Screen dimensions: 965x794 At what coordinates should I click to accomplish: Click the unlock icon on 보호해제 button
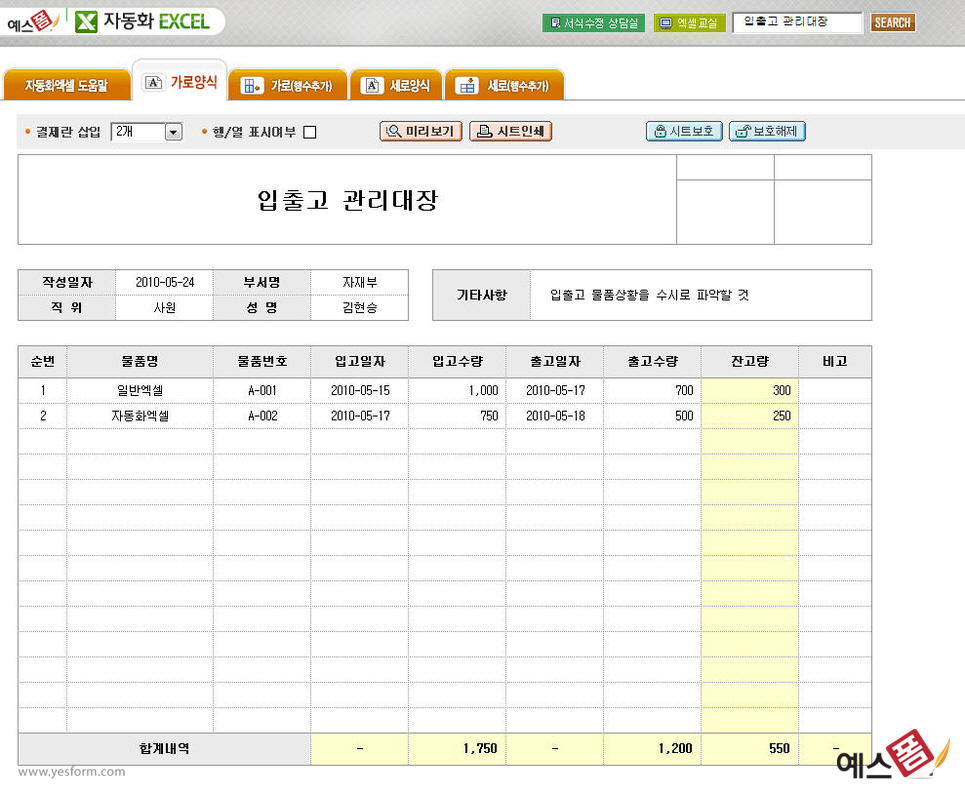pyautogui.click(x=742, y=131)
